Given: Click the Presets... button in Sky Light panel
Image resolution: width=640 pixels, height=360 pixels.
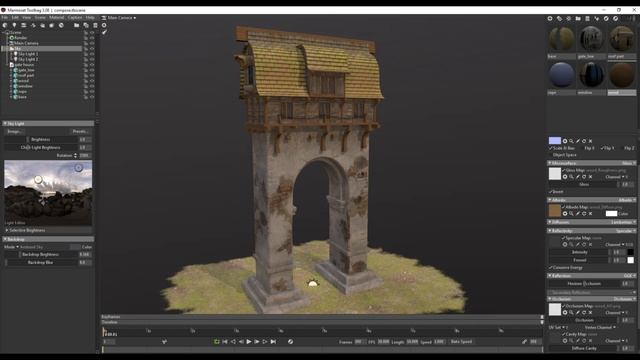Looking at the screenshot, I should (x=80, y=131).
